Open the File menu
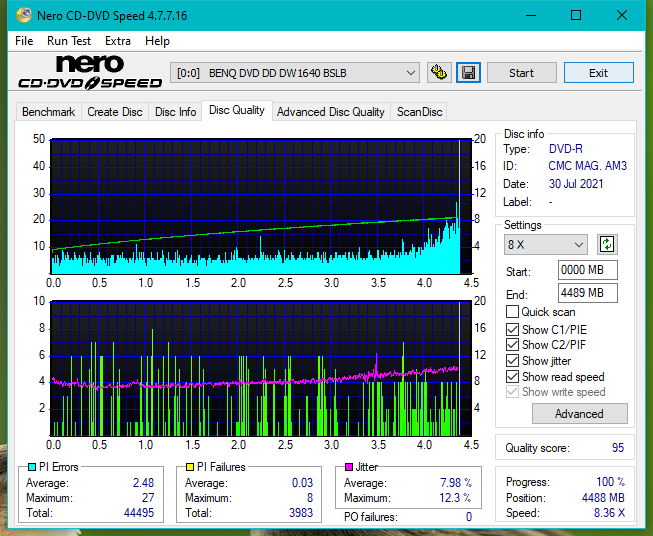Image resolution: width=653 pixels, height=536 pixels. (24, 41)
